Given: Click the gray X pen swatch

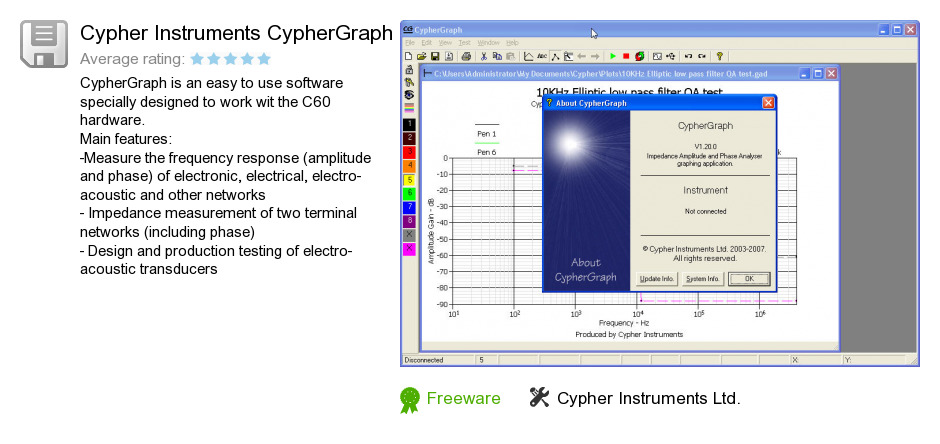Looking at the screenshot, I should coord(409,235).
